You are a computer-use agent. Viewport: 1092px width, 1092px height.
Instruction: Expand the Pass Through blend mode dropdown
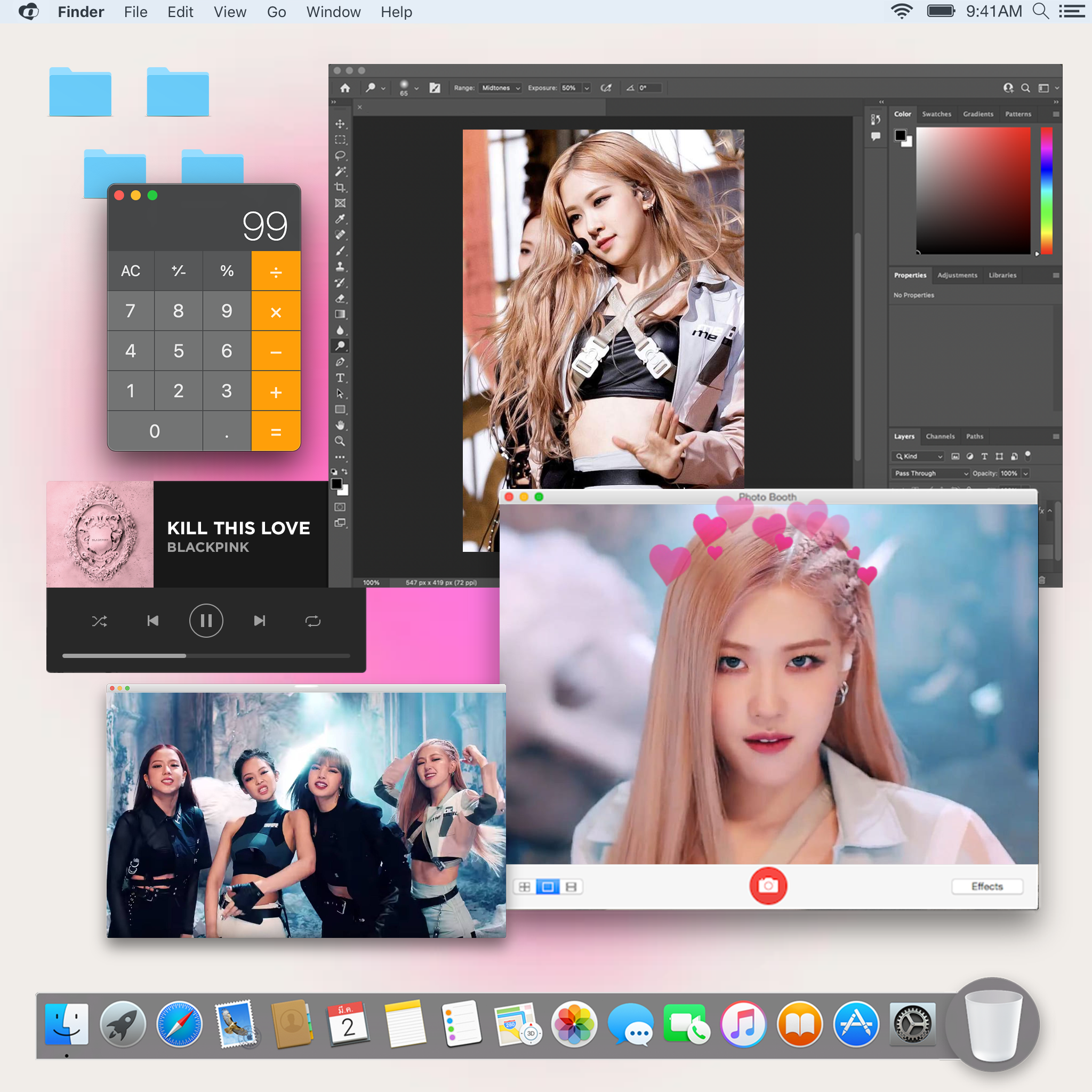[930, 473]
